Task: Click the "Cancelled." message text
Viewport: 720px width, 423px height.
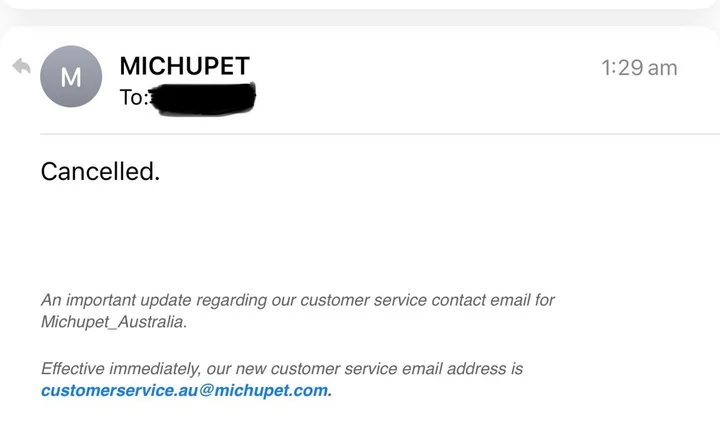Action: pyautogui.click(x=100, y=172)
